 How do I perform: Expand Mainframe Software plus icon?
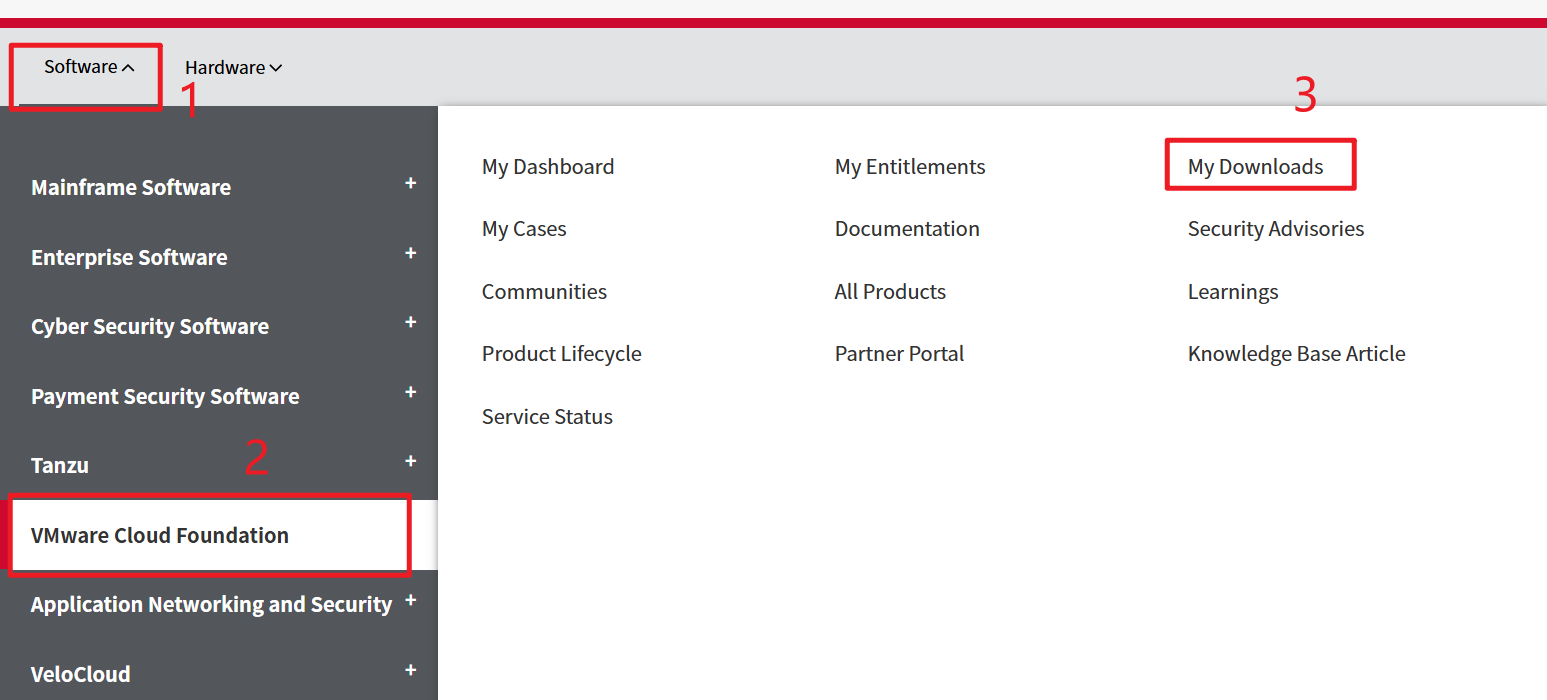[410, 184]
